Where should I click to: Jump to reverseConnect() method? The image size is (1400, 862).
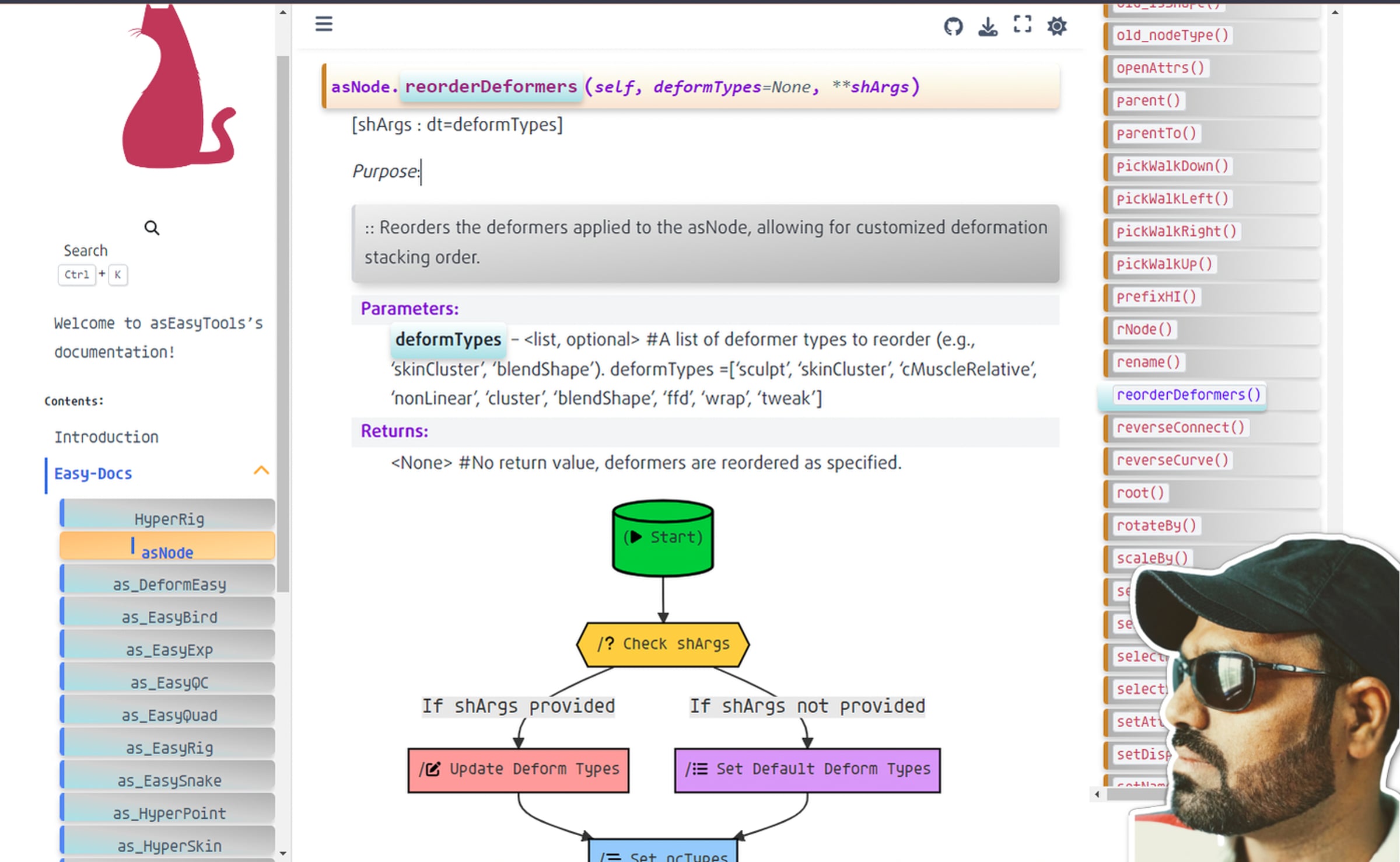[x=1181, y=427]
